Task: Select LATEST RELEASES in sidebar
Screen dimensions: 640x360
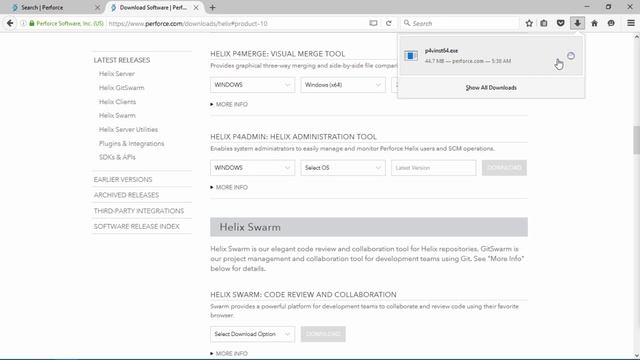Action: (x=122, y=60)
